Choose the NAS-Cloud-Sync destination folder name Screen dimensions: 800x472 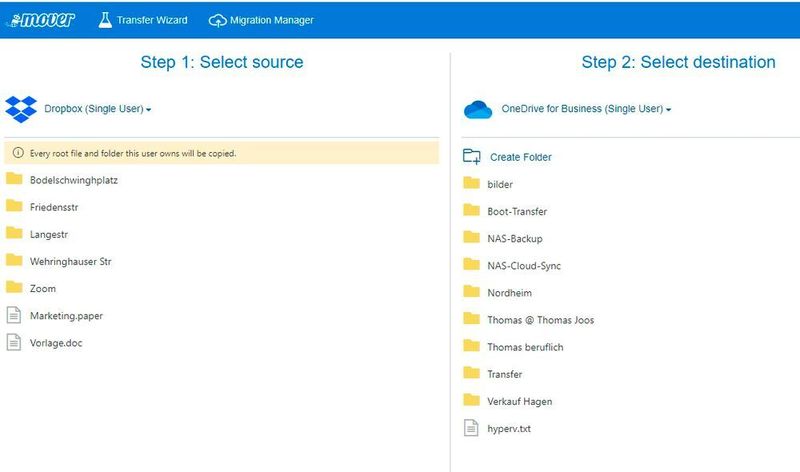[x=524, y=266]
